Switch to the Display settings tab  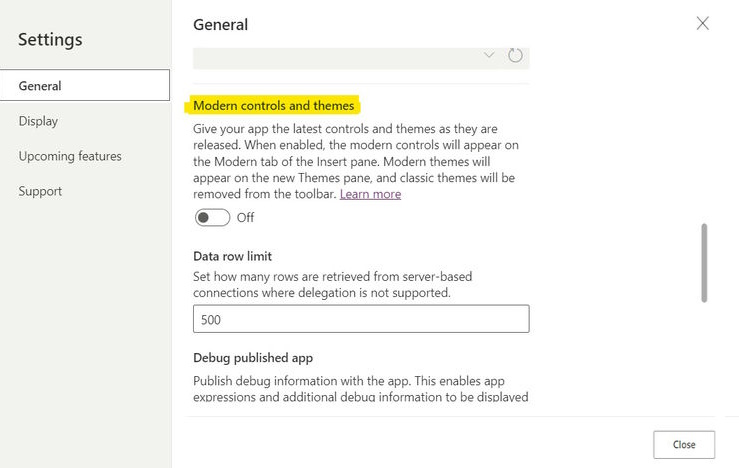pyautogui.click(x=38, y=121)
